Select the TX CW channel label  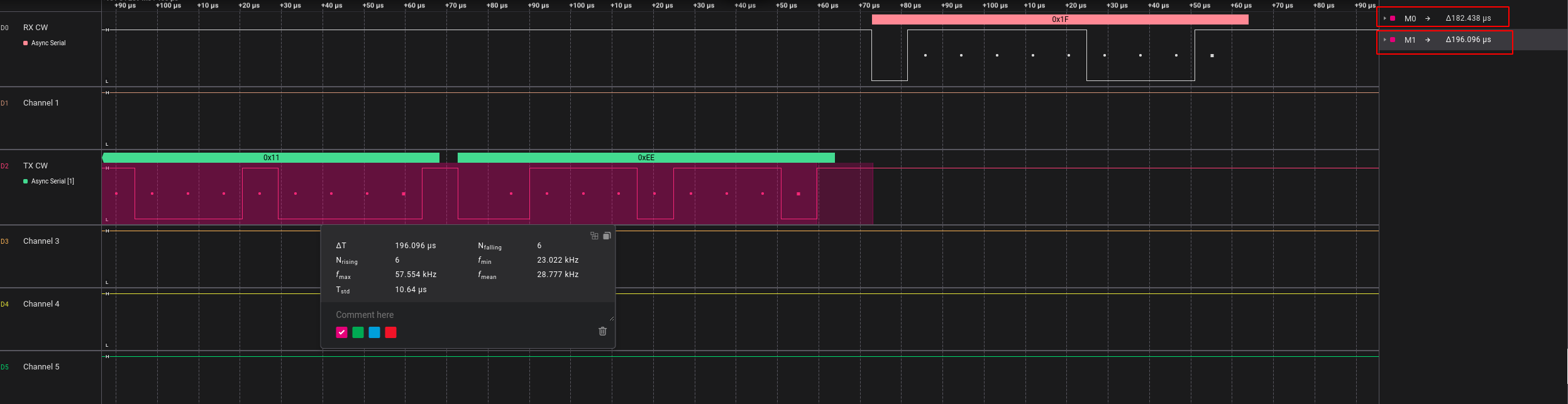click(35, 166)
